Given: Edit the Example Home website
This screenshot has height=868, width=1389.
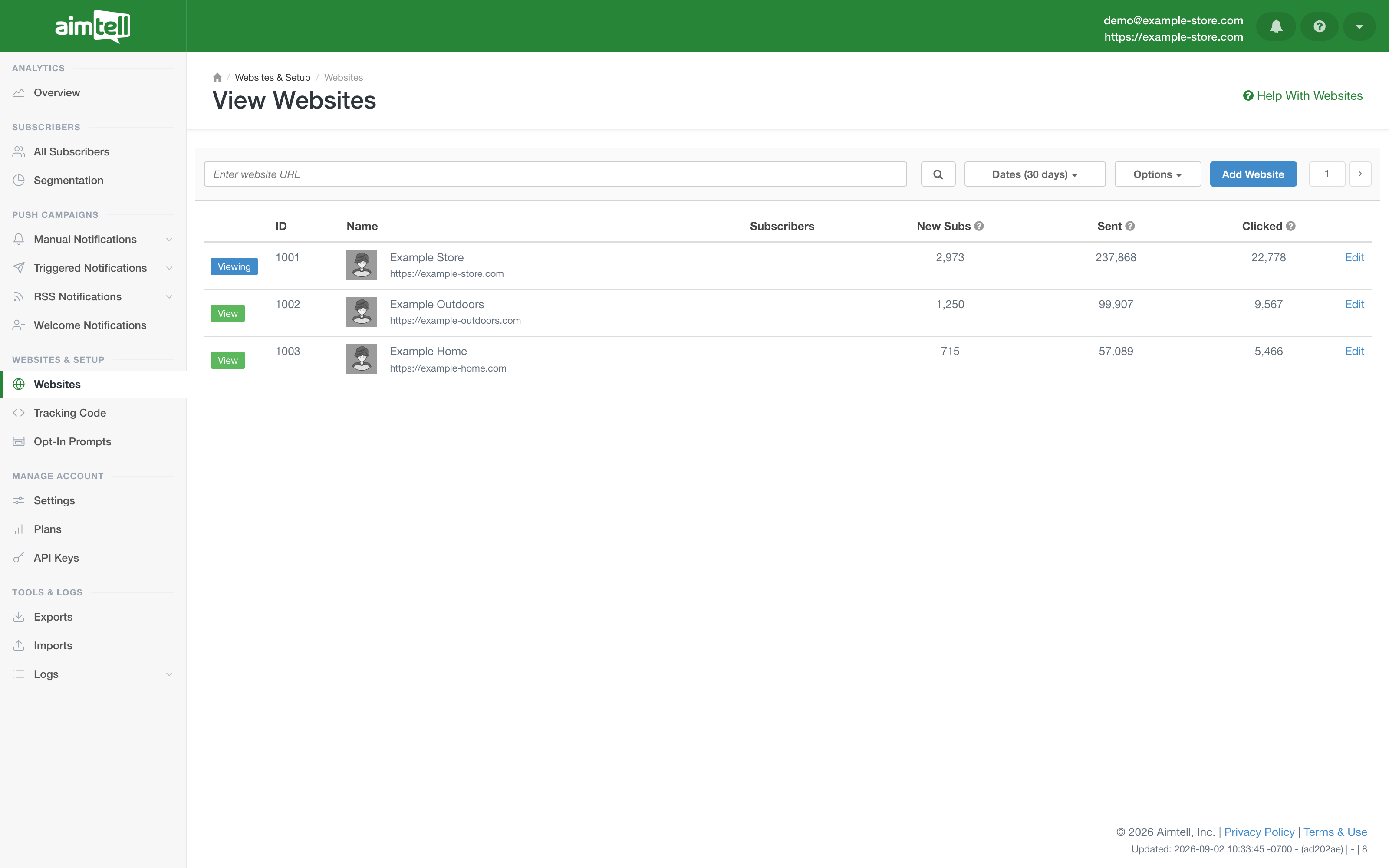Looking at the screenshot, I should tap(1354, 352).
